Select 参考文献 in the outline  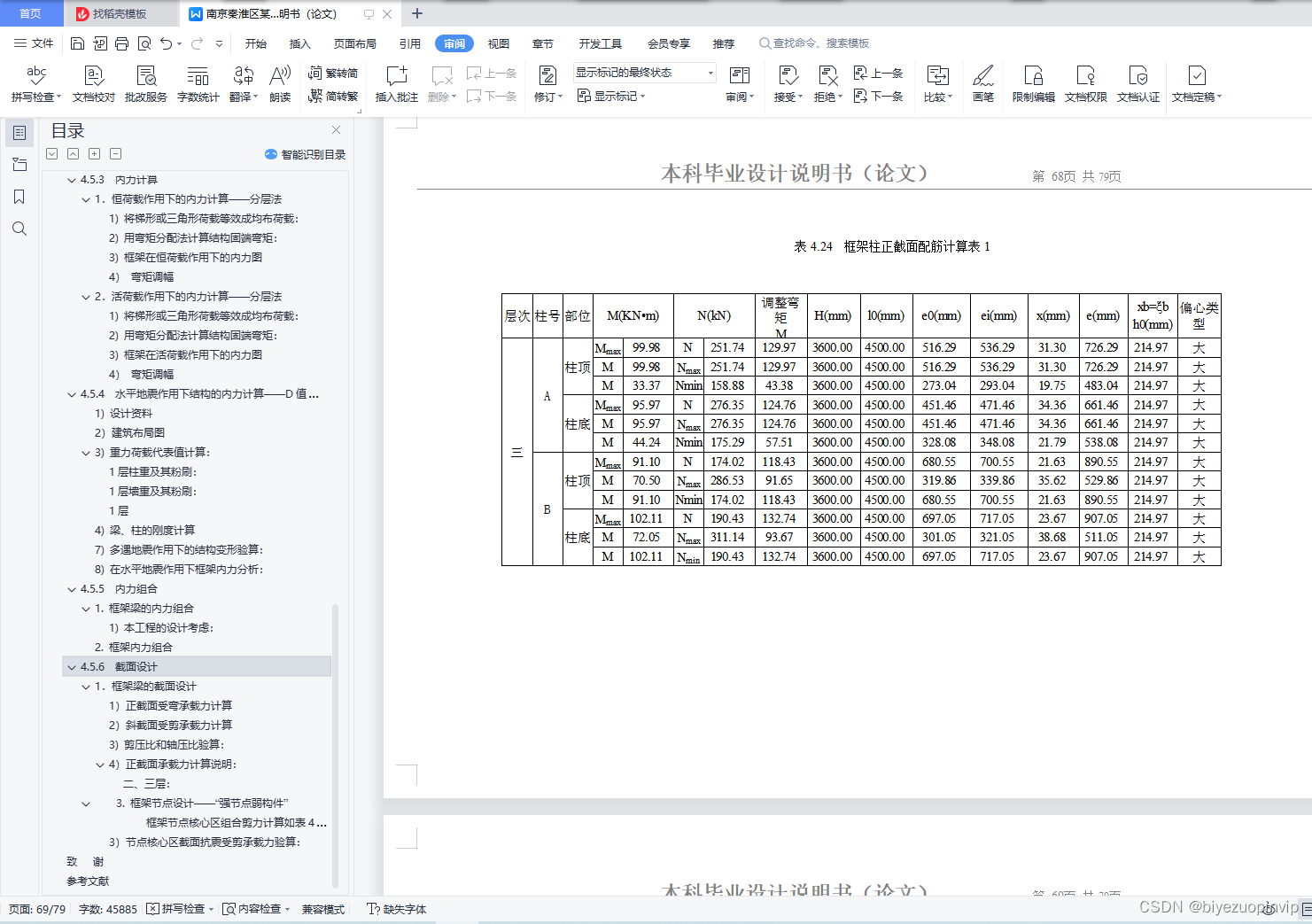[x=88, y=881]
